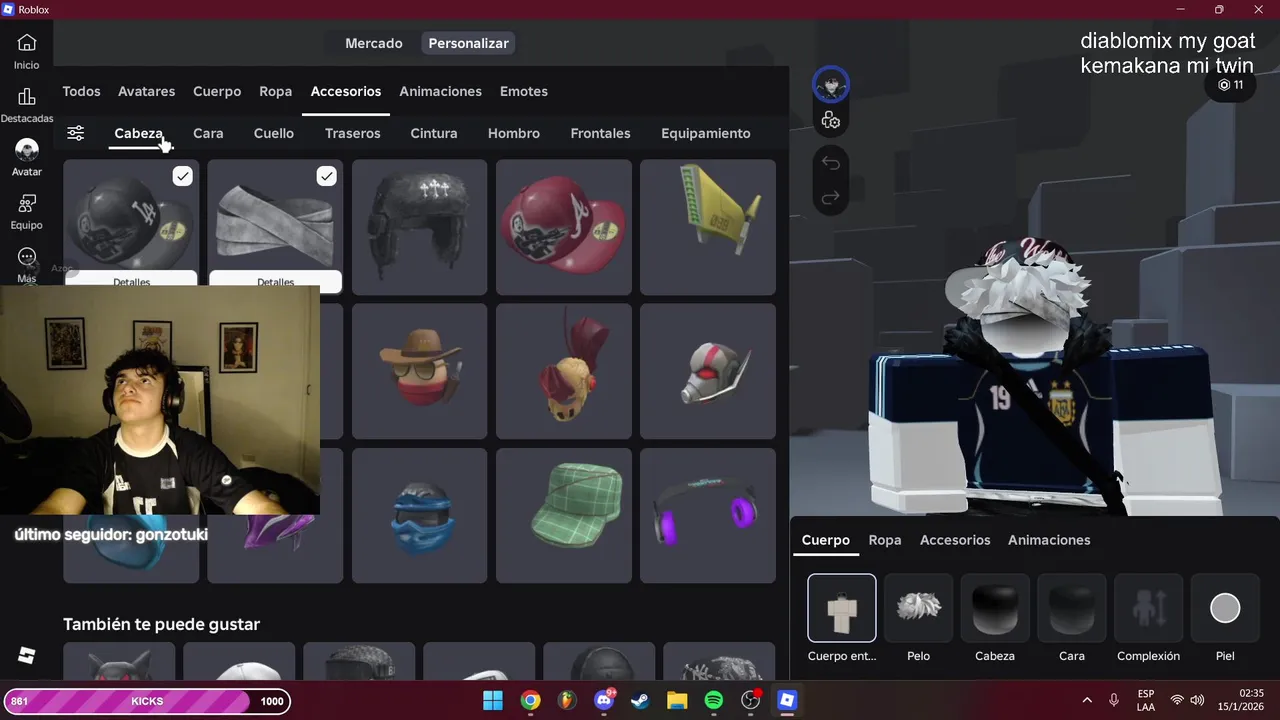Image resolution: width=1280 pixels, height=720 pixels.
Task: Open the Piel skin color swatch
Action: (1225, 608)
